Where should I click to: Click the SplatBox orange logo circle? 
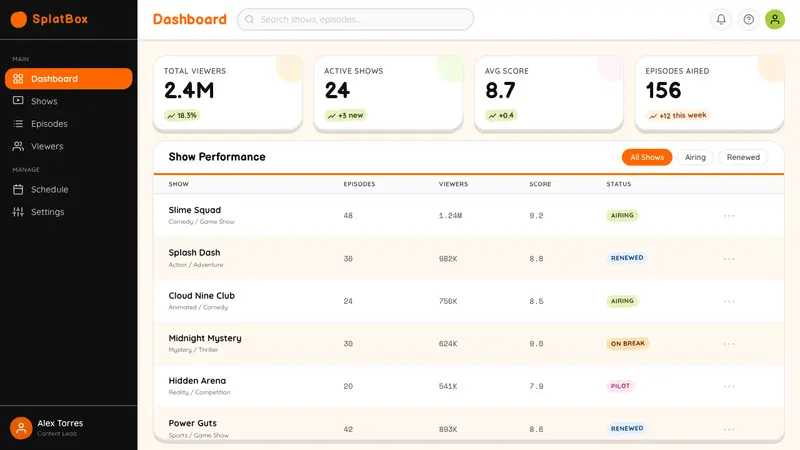19,19
